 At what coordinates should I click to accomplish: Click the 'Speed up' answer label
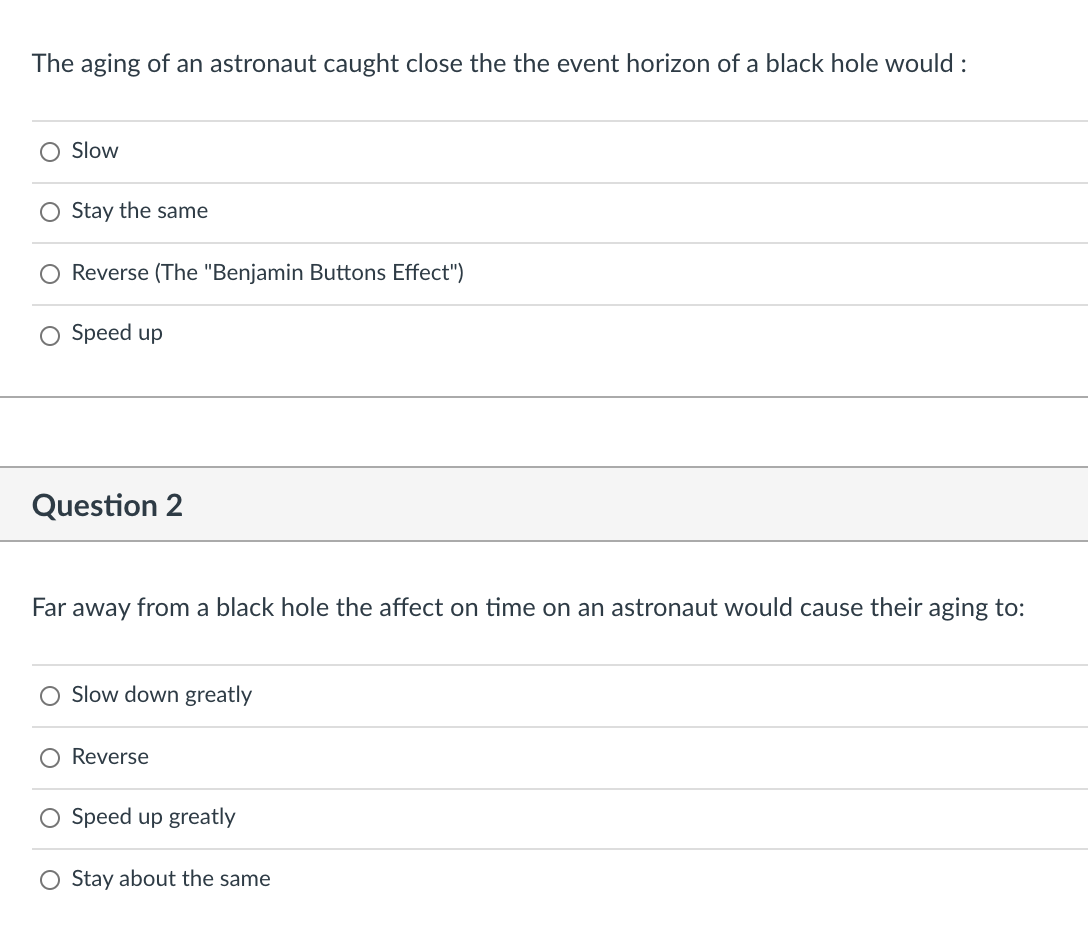click(117, 332)
